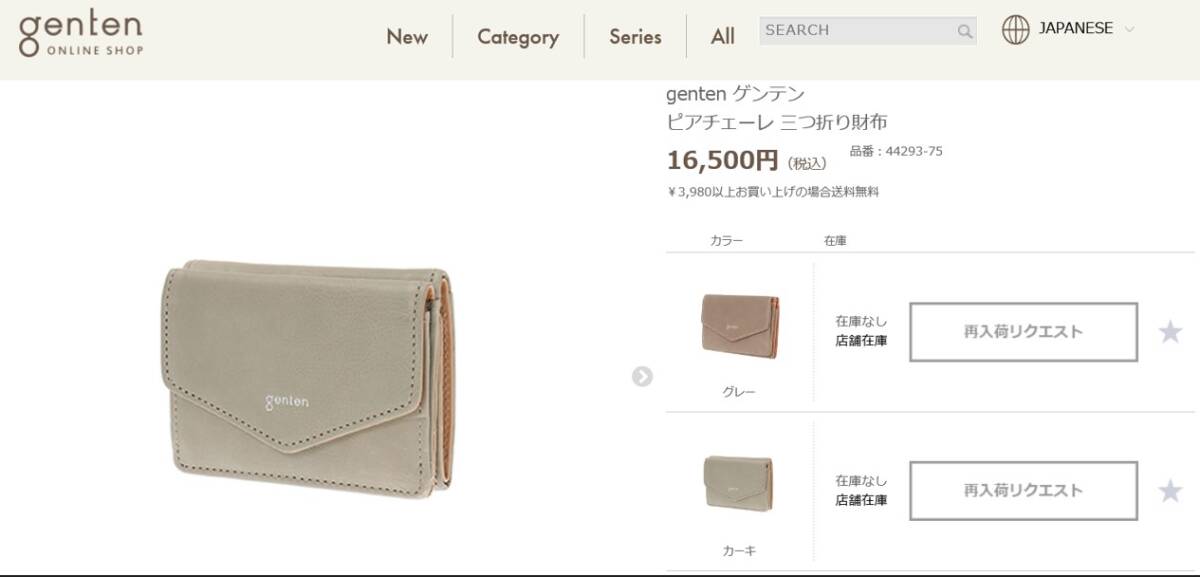This screenshot has height=577, width=1200.
Task: Expand language list via chevron arrow
Action: [x=1130, y=30]
